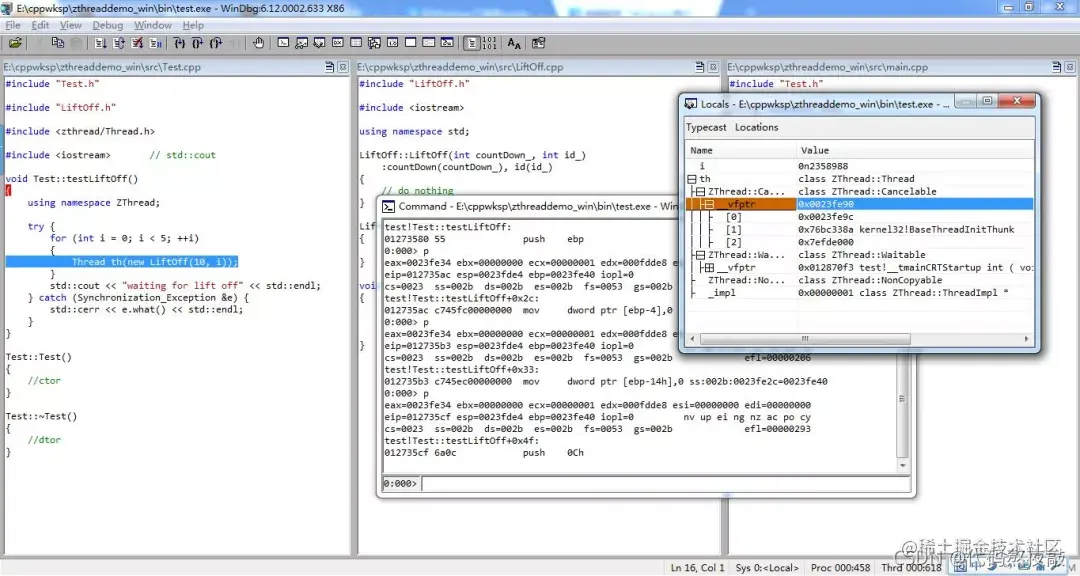
Task: Click the Copy toolbar icon
Action: point(58,43)
